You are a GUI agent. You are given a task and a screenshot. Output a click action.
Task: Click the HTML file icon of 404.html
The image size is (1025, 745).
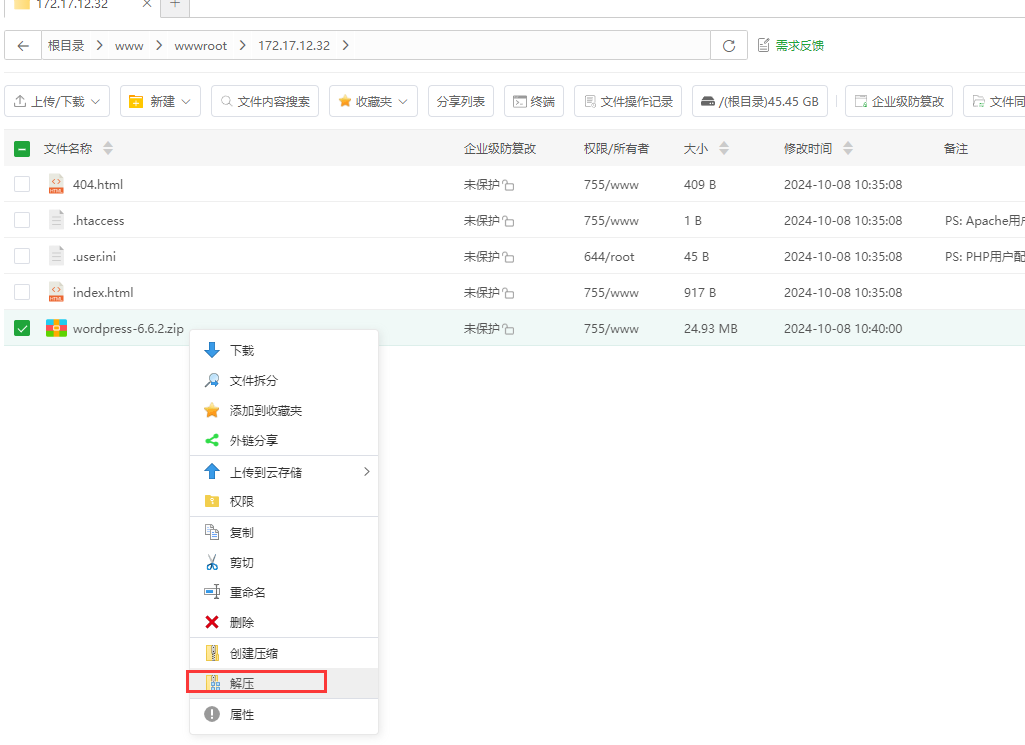click(56, 184)
